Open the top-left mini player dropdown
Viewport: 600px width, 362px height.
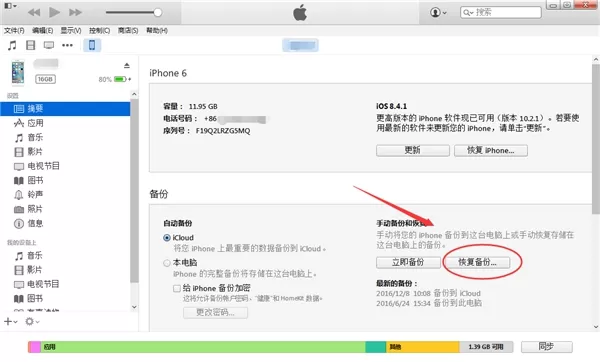tap(10, 6)
